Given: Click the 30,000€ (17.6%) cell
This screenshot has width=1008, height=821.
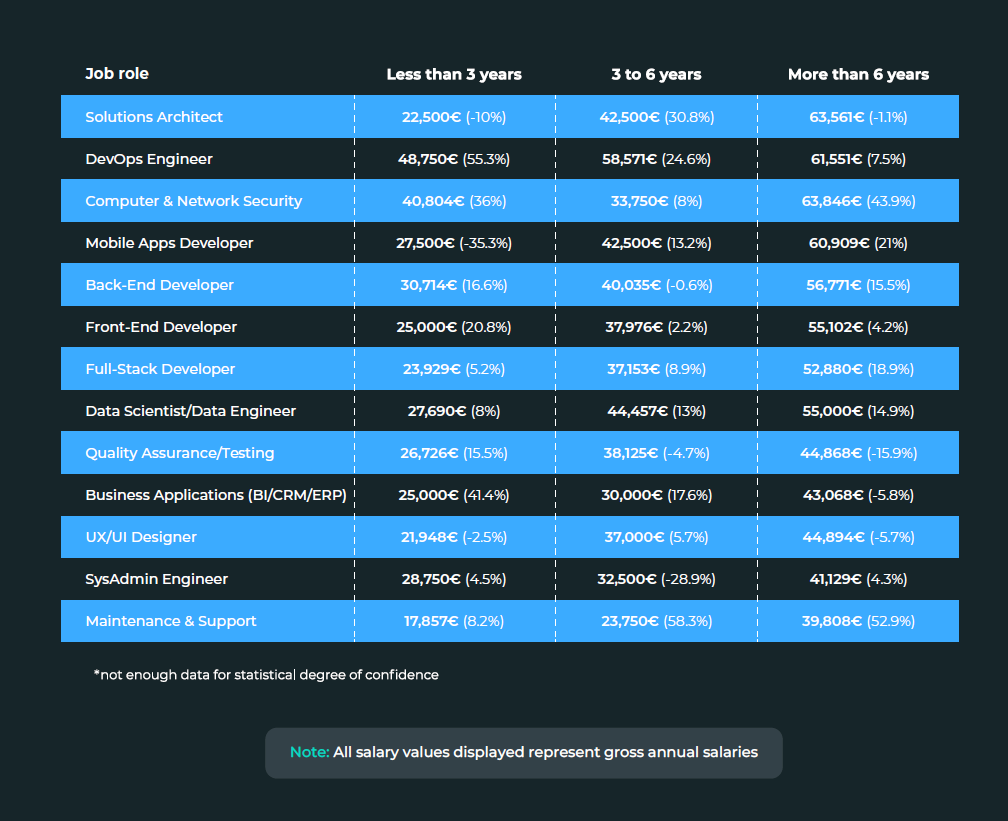Looking at the screenshot, I should point(656,495).
